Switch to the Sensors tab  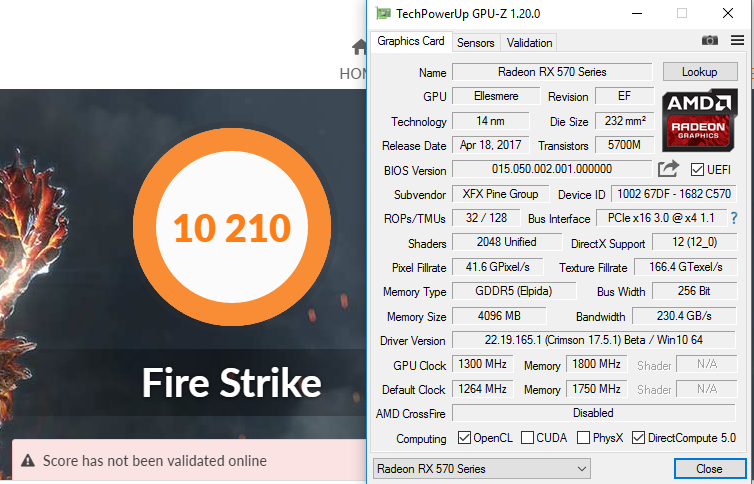pos(476,43)
